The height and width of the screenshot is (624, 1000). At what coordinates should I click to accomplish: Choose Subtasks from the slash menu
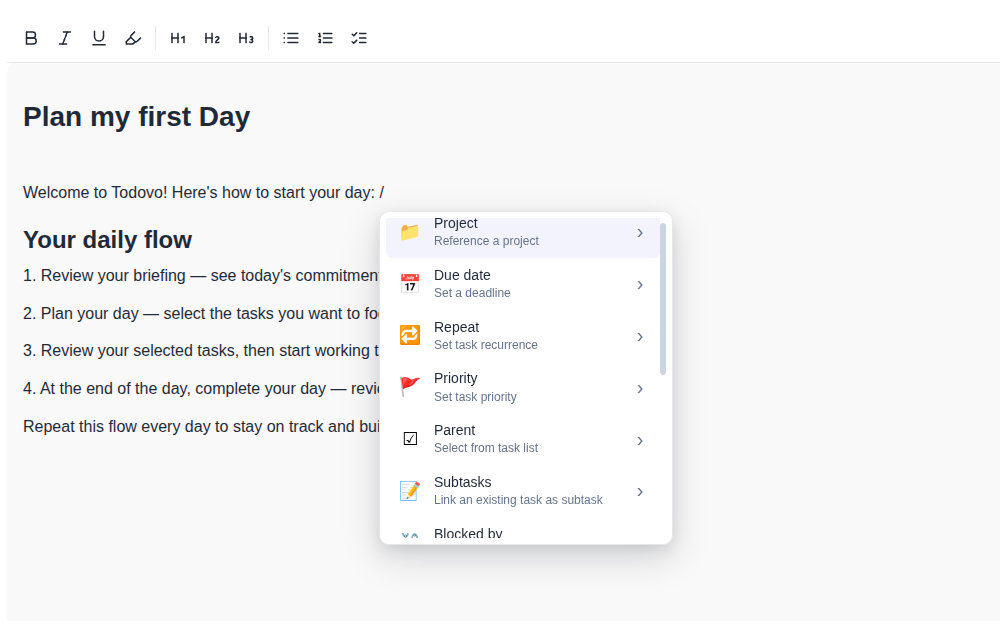point(522,491)
